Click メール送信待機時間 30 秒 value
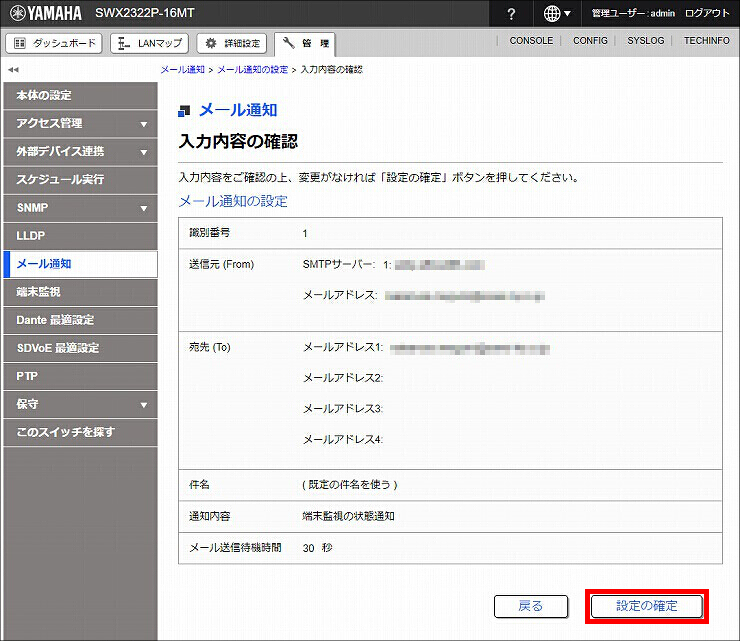 (x=318, y=548)
